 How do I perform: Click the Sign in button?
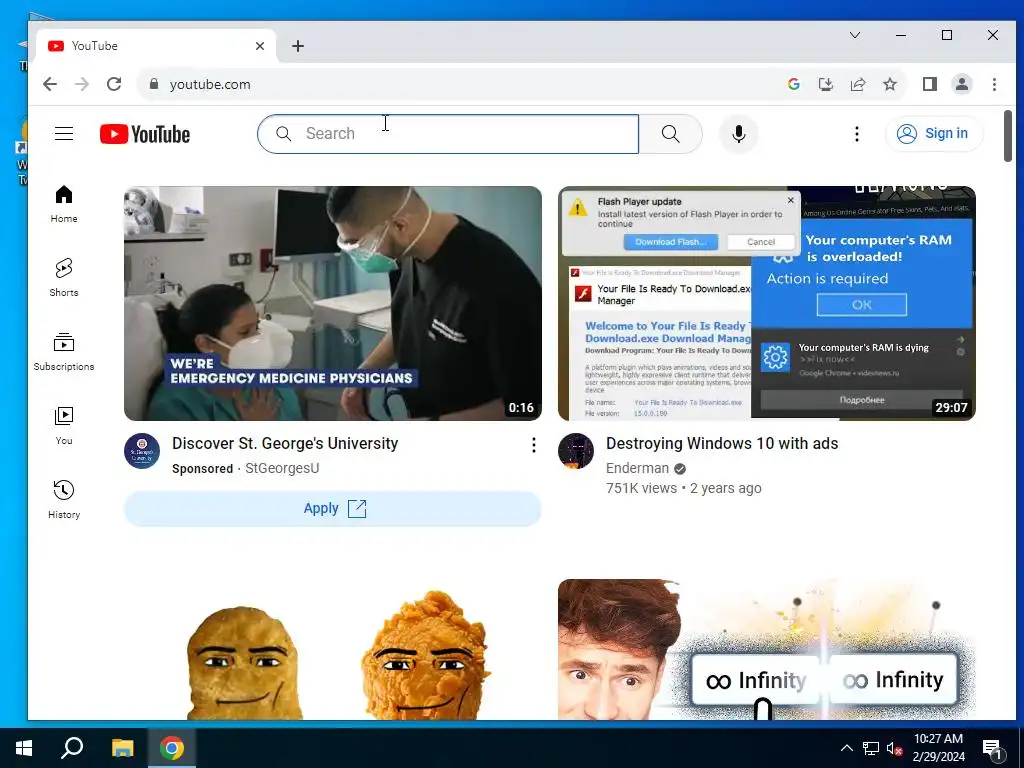pyautogui.click(x=934, y=134)
